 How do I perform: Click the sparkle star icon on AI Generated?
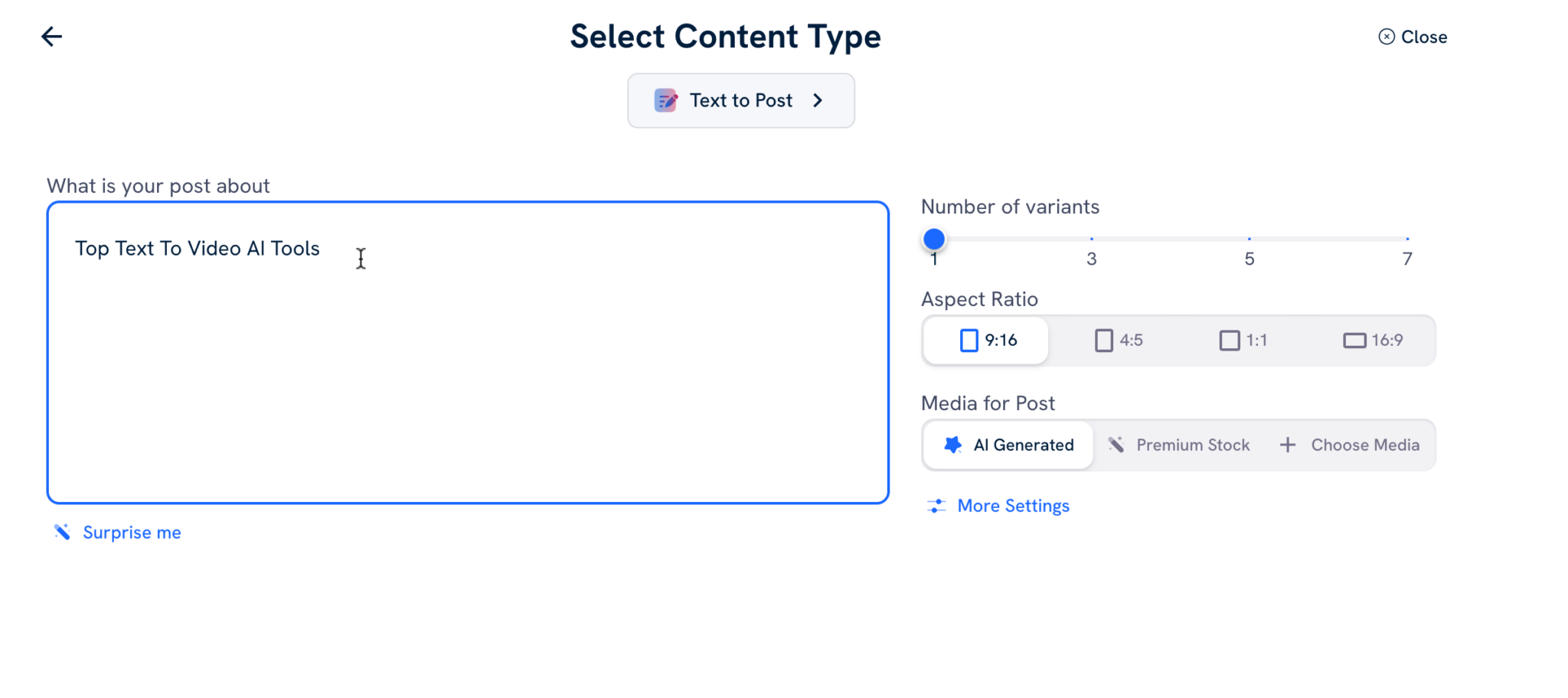click(x=952, y=445)
